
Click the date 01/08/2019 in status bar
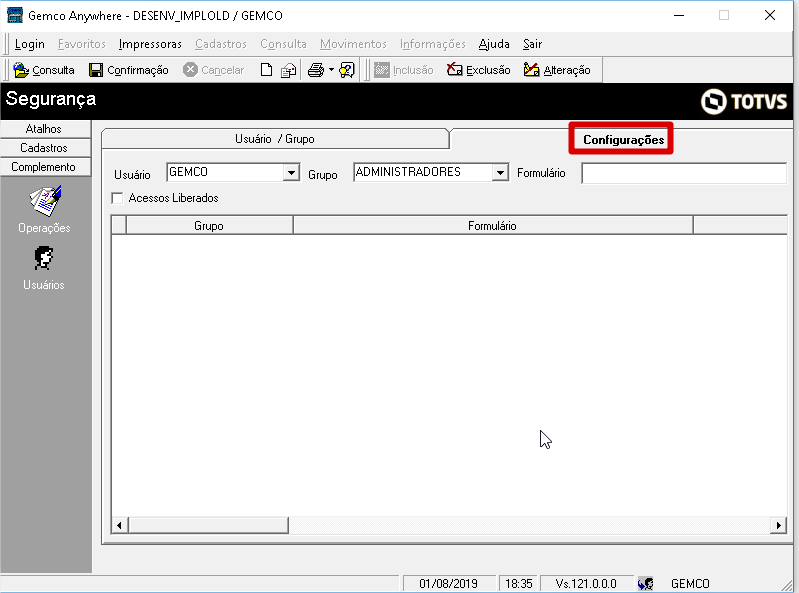coord(448,583)
